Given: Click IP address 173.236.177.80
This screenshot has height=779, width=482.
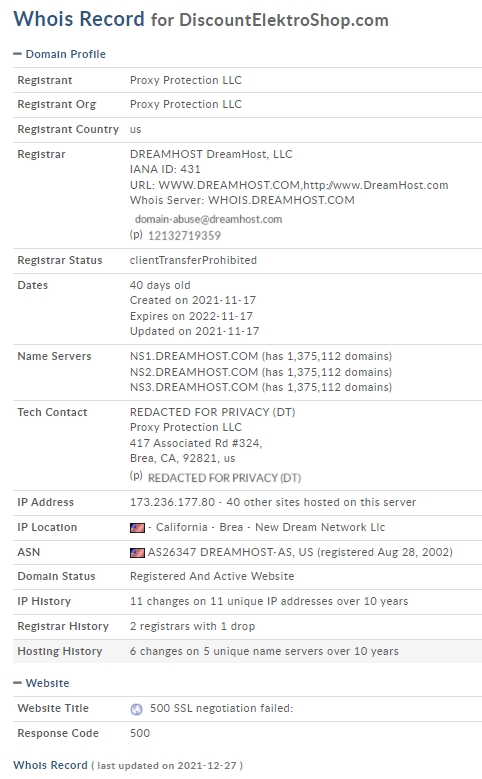Looking at the screenshot, I should click(172, 502).
